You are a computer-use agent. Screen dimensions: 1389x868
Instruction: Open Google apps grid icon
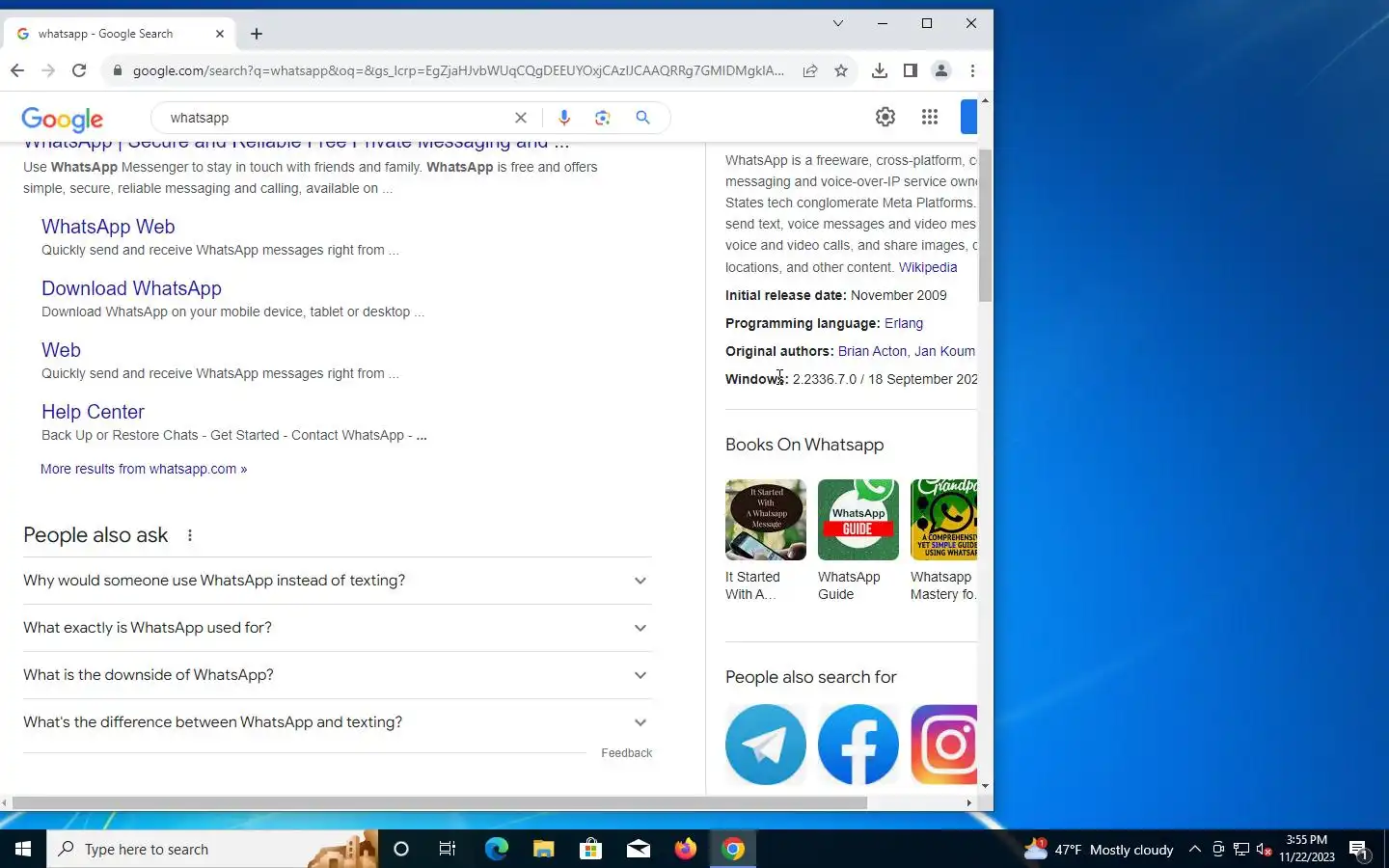pos(930,117)
